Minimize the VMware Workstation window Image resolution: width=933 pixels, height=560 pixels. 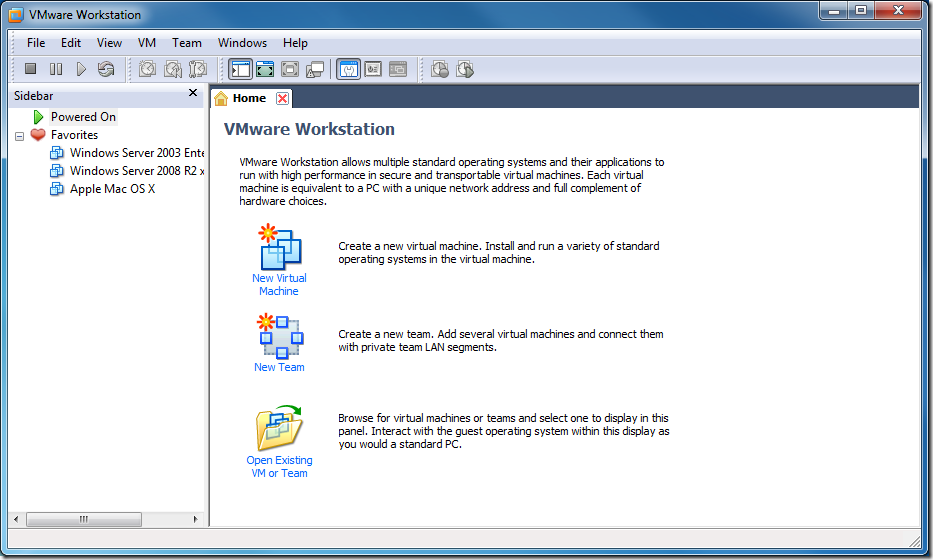[834, 11]
